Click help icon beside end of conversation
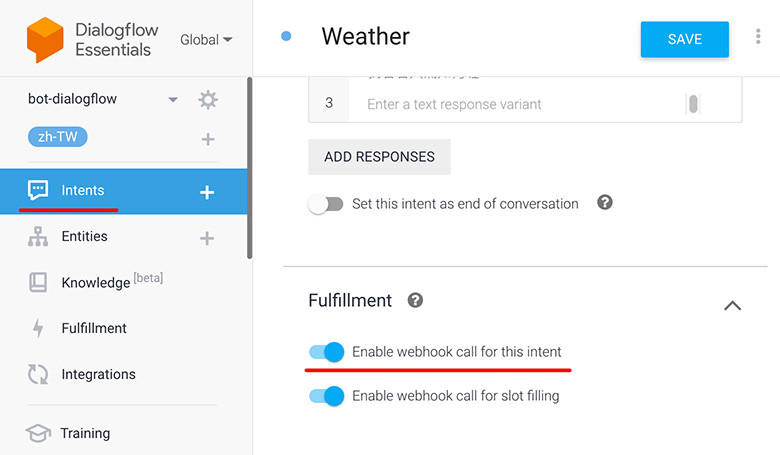 (604, 202)
